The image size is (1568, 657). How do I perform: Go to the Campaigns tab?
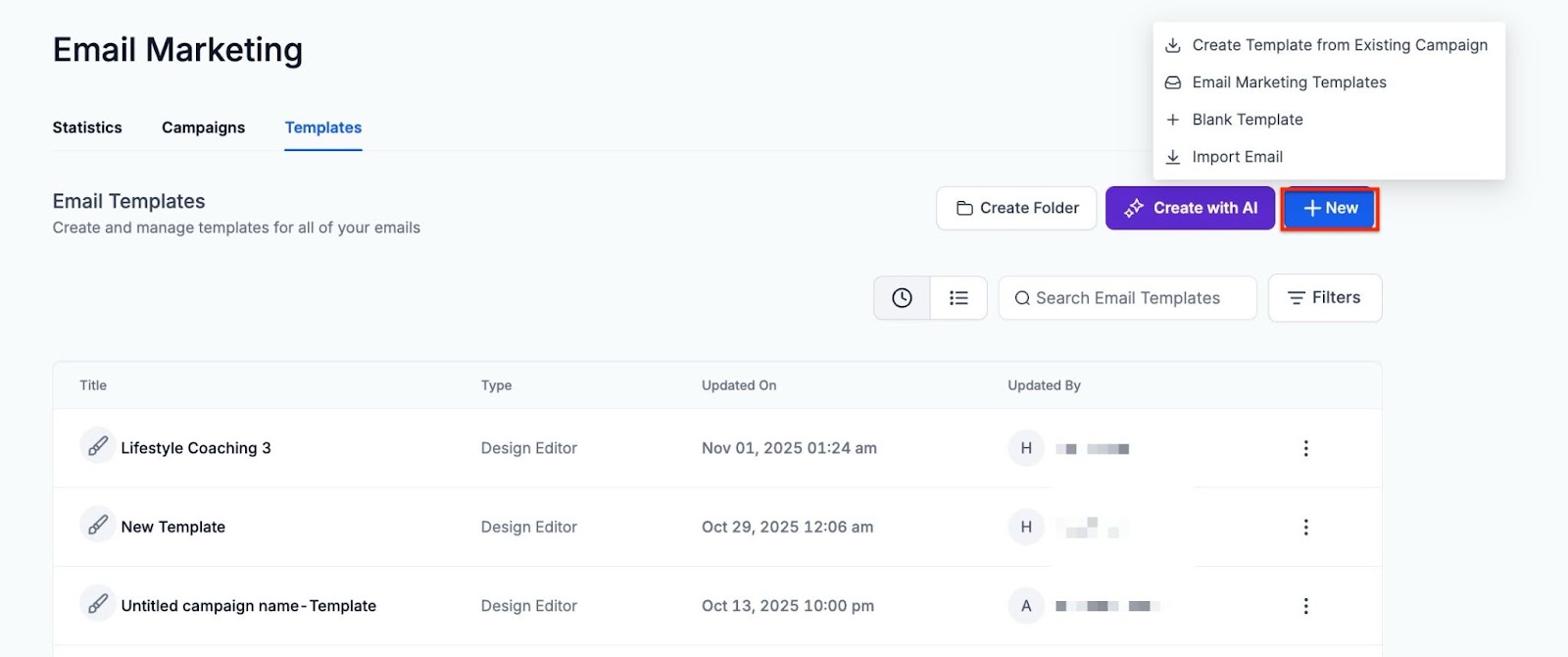pyautogui.click(x=203, y=127)
